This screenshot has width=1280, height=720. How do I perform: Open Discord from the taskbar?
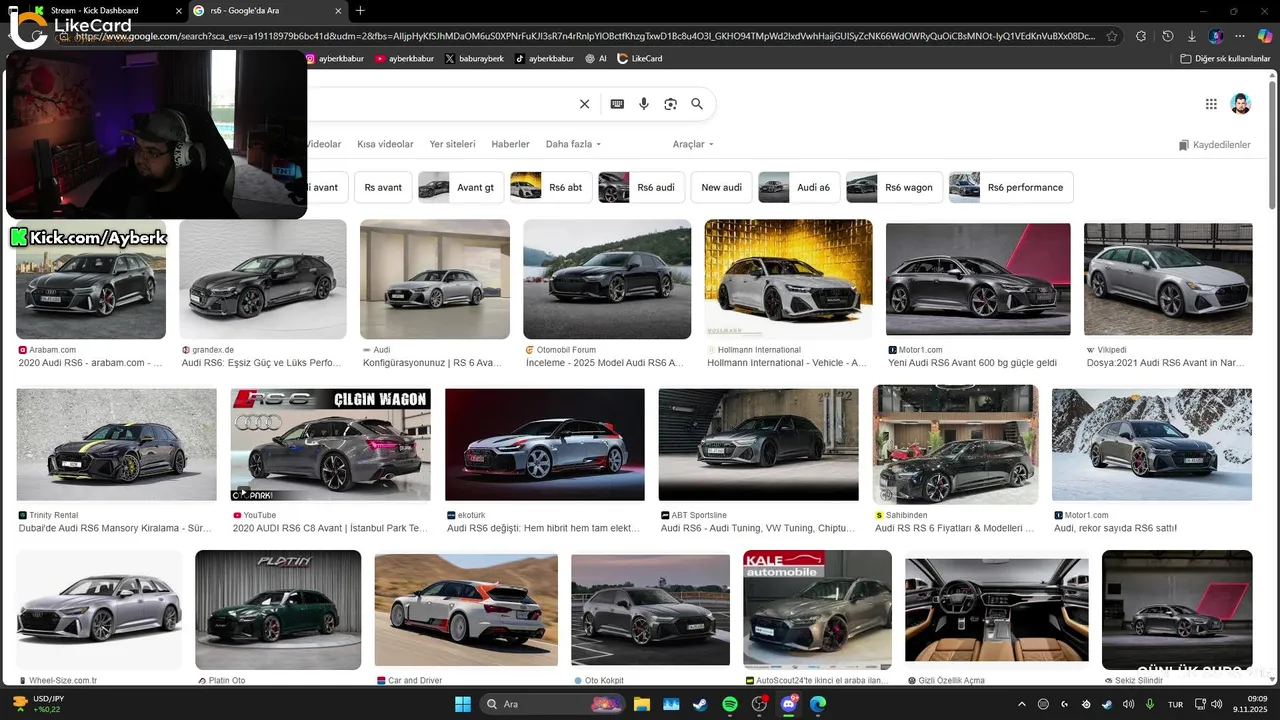click(x=789, y=704)
